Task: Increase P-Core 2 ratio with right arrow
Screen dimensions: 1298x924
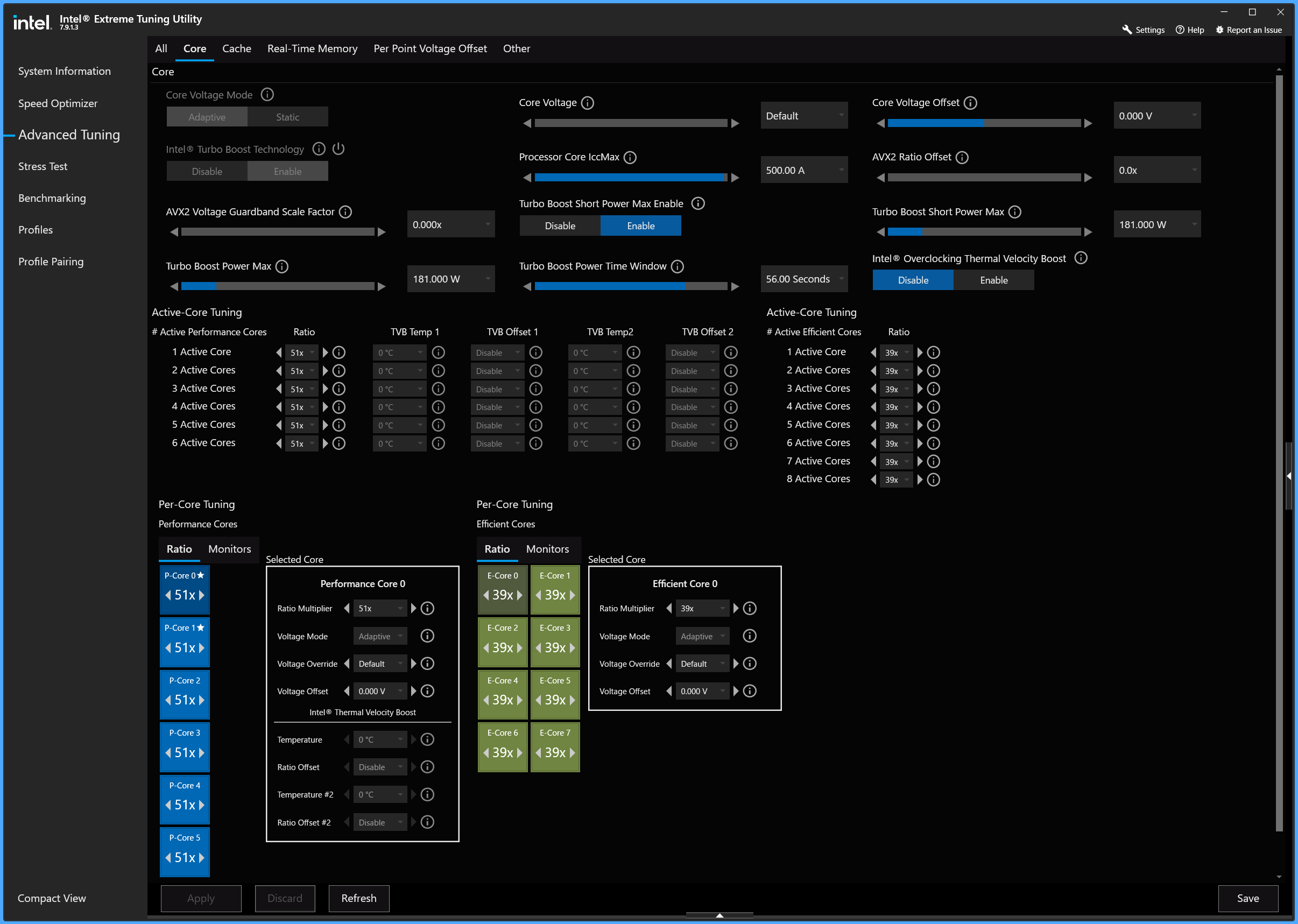Action: pyautogui.click(x=201, y=700)
